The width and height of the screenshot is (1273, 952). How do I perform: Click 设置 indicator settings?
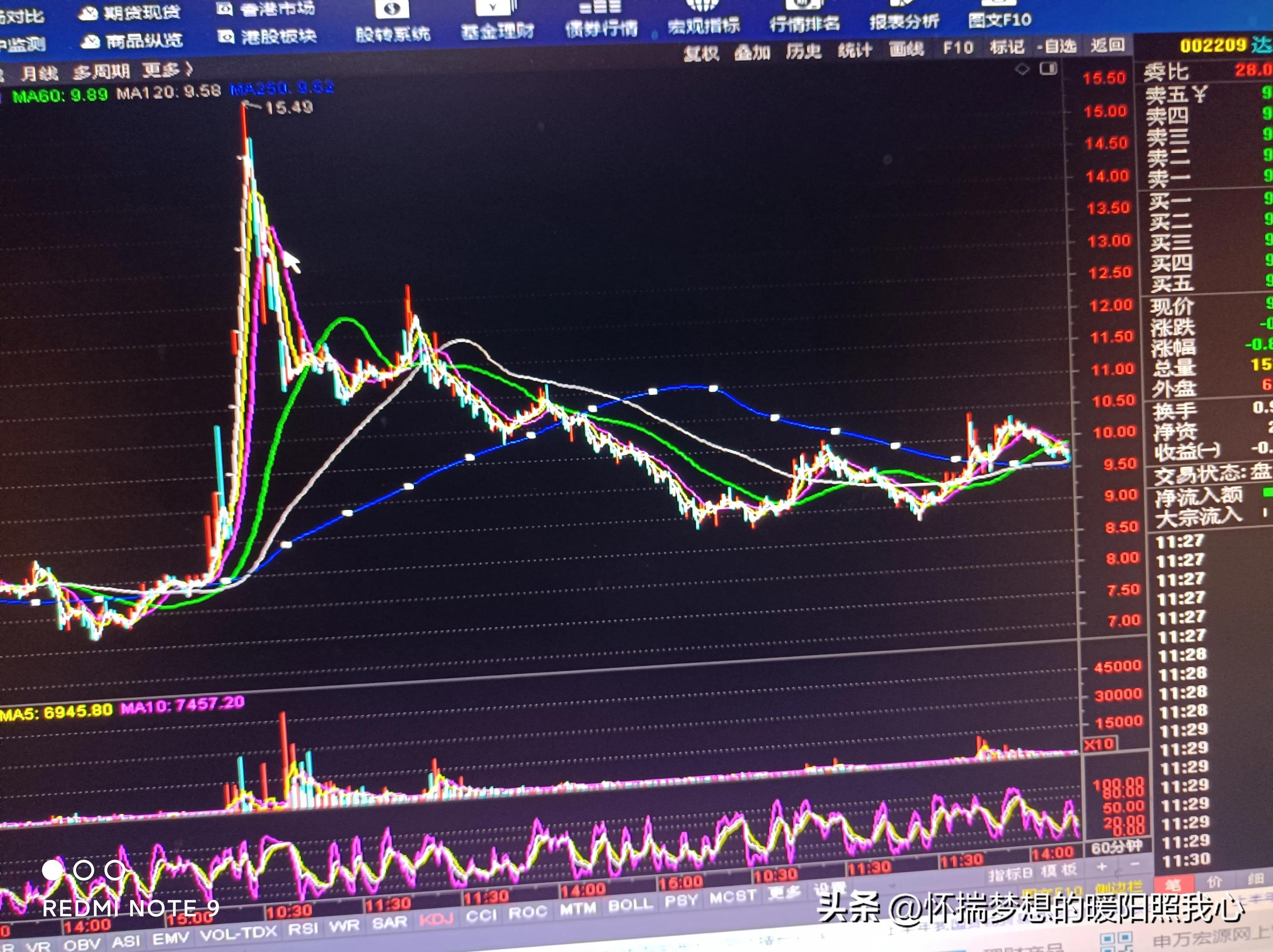(x=829, y=889)
